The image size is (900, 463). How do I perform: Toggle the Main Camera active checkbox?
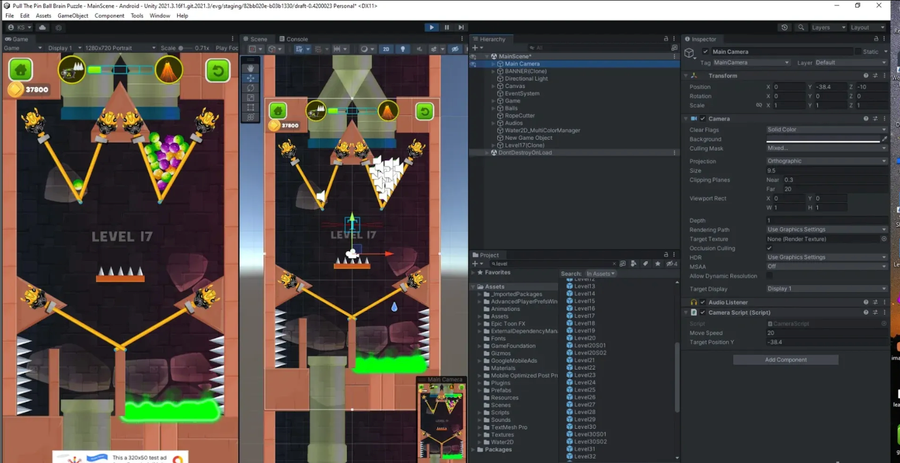point(706,52)
